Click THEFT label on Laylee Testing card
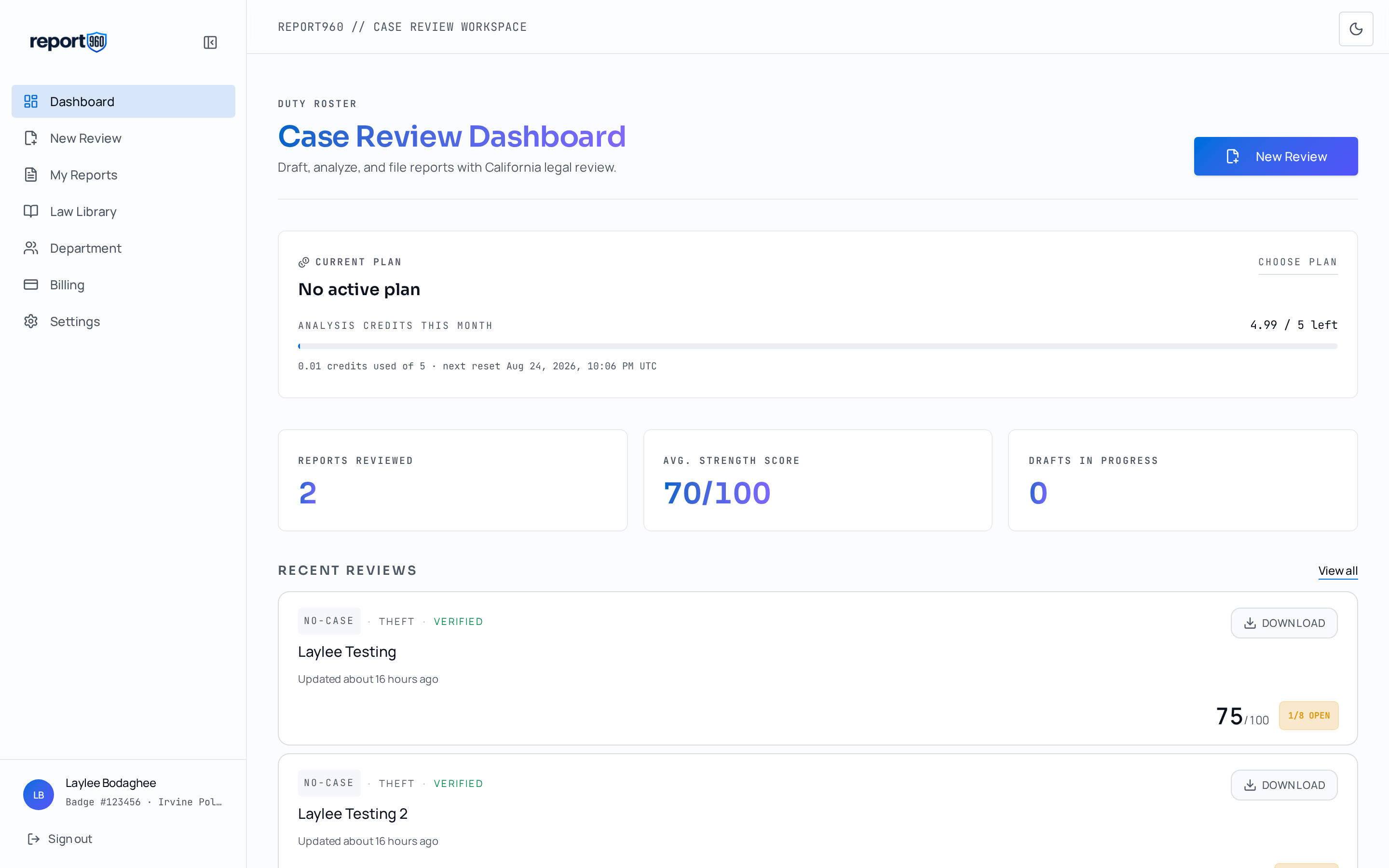This screenshot has width=1389, height=868. click(x=396, y=622)
